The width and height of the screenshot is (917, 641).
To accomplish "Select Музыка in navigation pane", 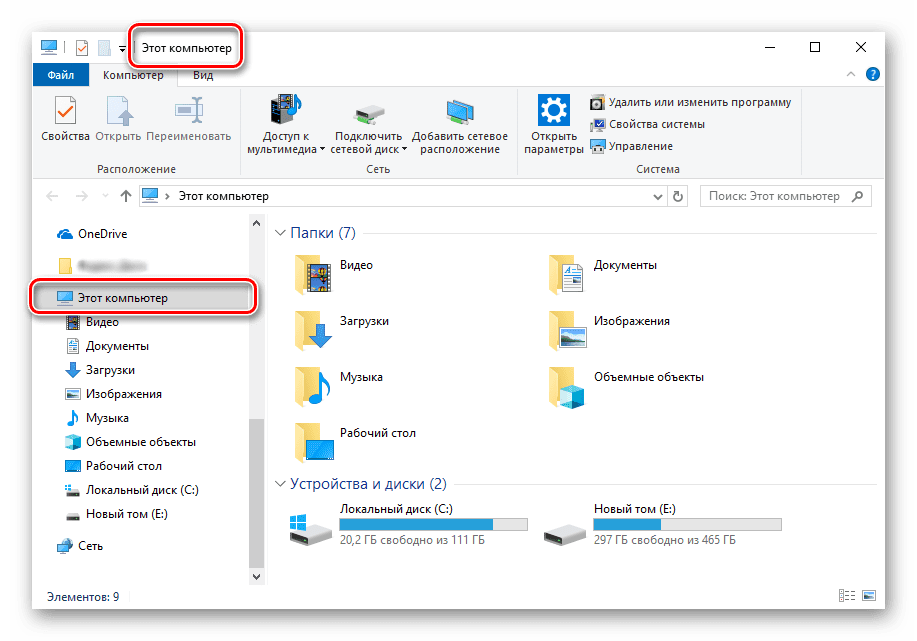I will [96, 418].
